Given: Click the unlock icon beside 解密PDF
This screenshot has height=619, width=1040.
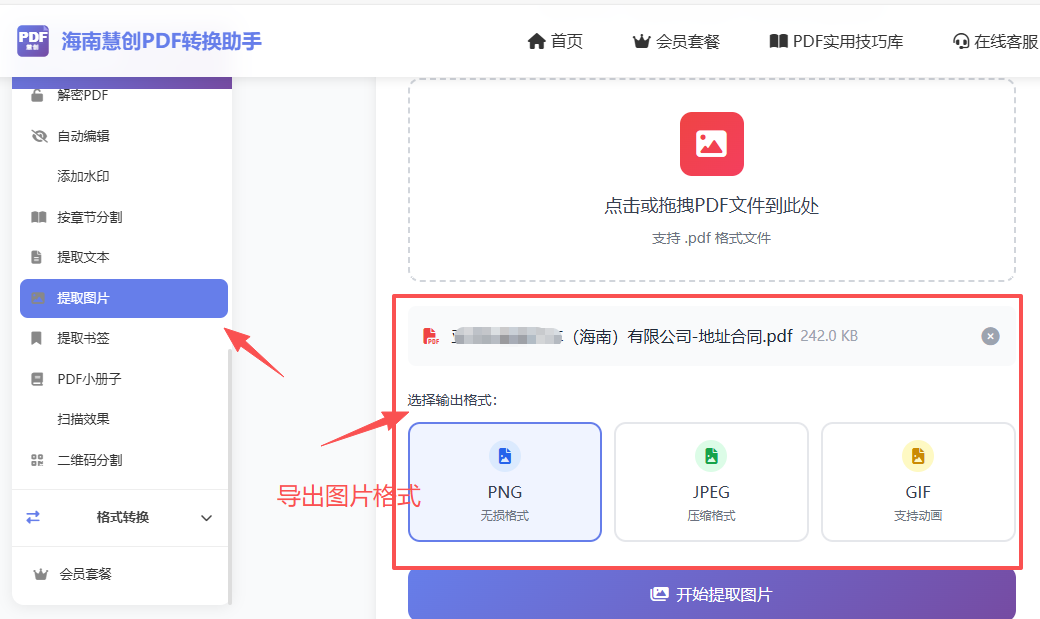Looking at the screenshot, I should (x=38, y=96).
